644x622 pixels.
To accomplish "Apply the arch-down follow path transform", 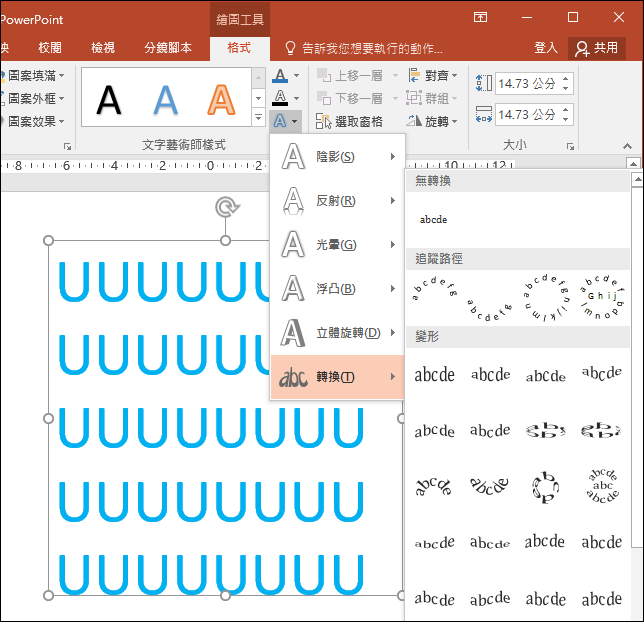I will point(490,311).
